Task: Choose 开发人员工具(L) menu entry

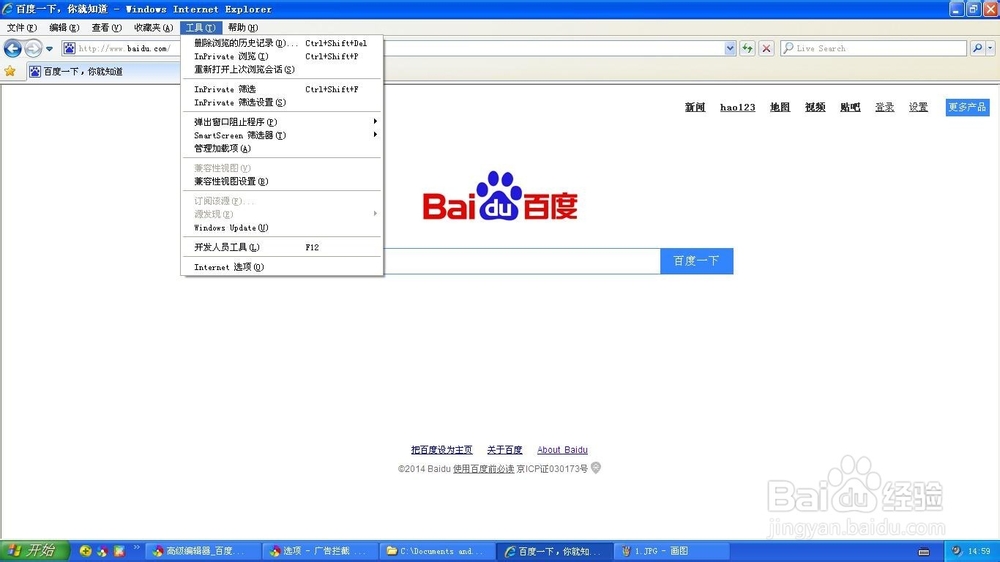Action: tap(281, 248)
